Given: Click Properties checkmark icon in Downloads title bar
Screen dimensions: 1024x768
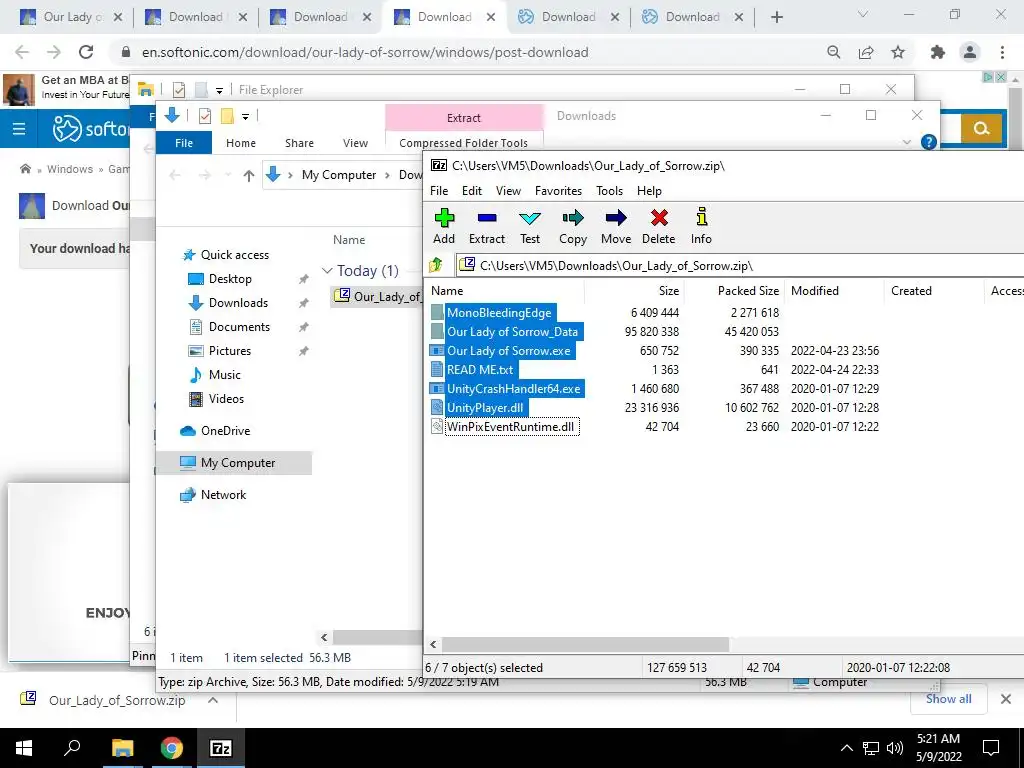Looking at the screenshot, I should 205,116.
